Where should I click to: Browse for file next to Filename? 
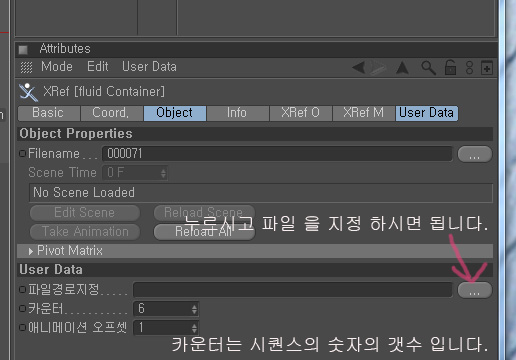[x=474, y=154]
